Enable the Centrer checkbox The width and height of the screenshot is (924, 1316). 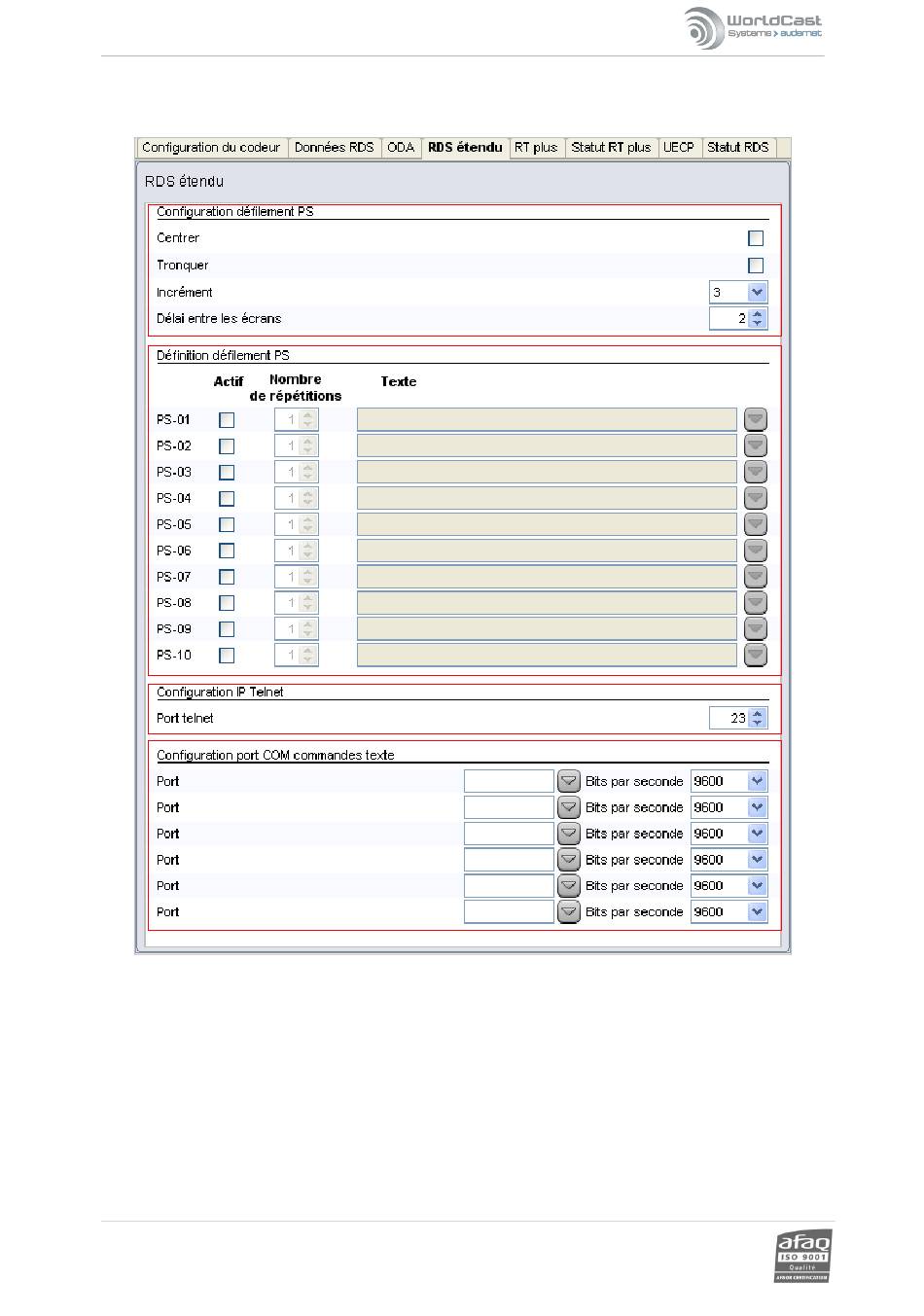(x=756, y=238)
